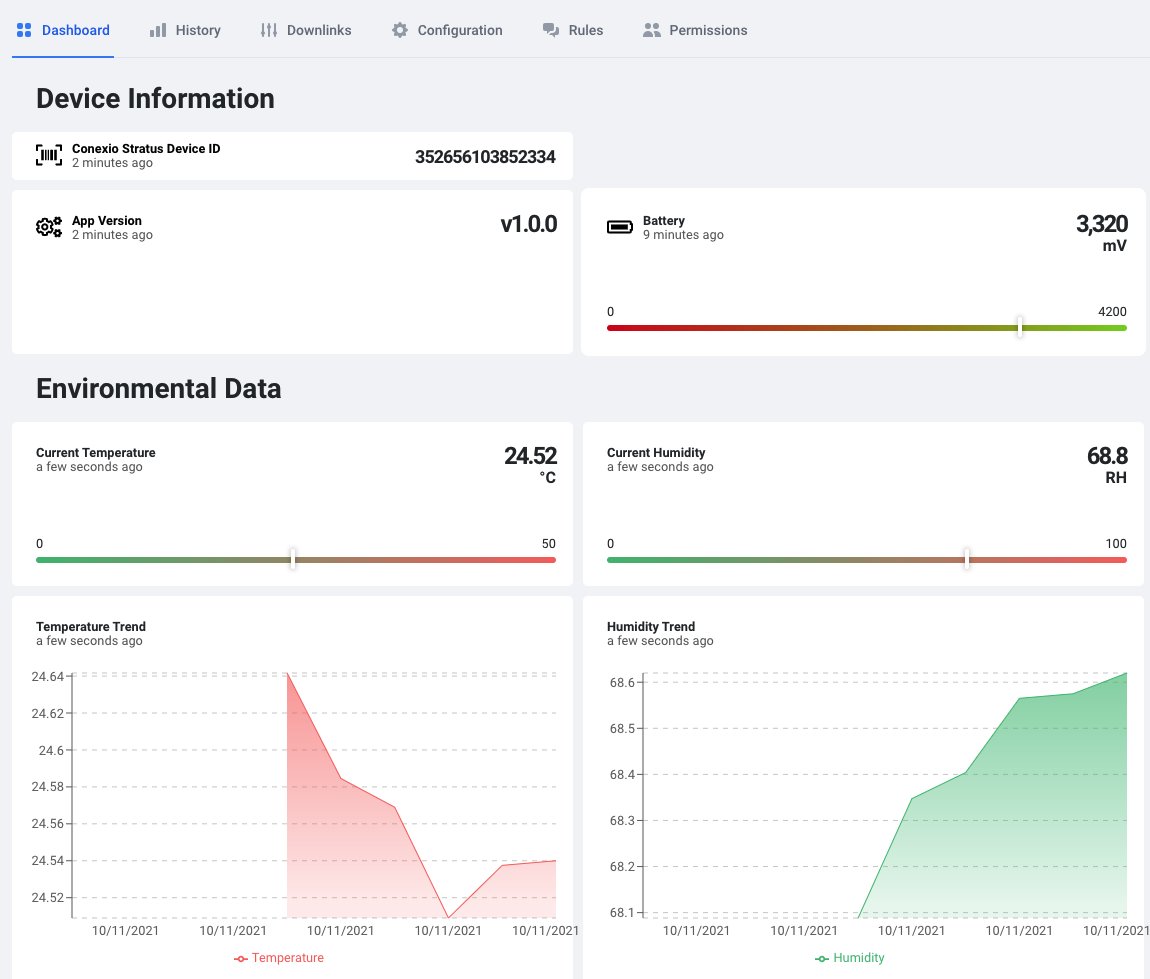Click the gears icon beside App Version
Image resolution: width=1150 pixels, height=979 pixels.
[x=49, y=227]
